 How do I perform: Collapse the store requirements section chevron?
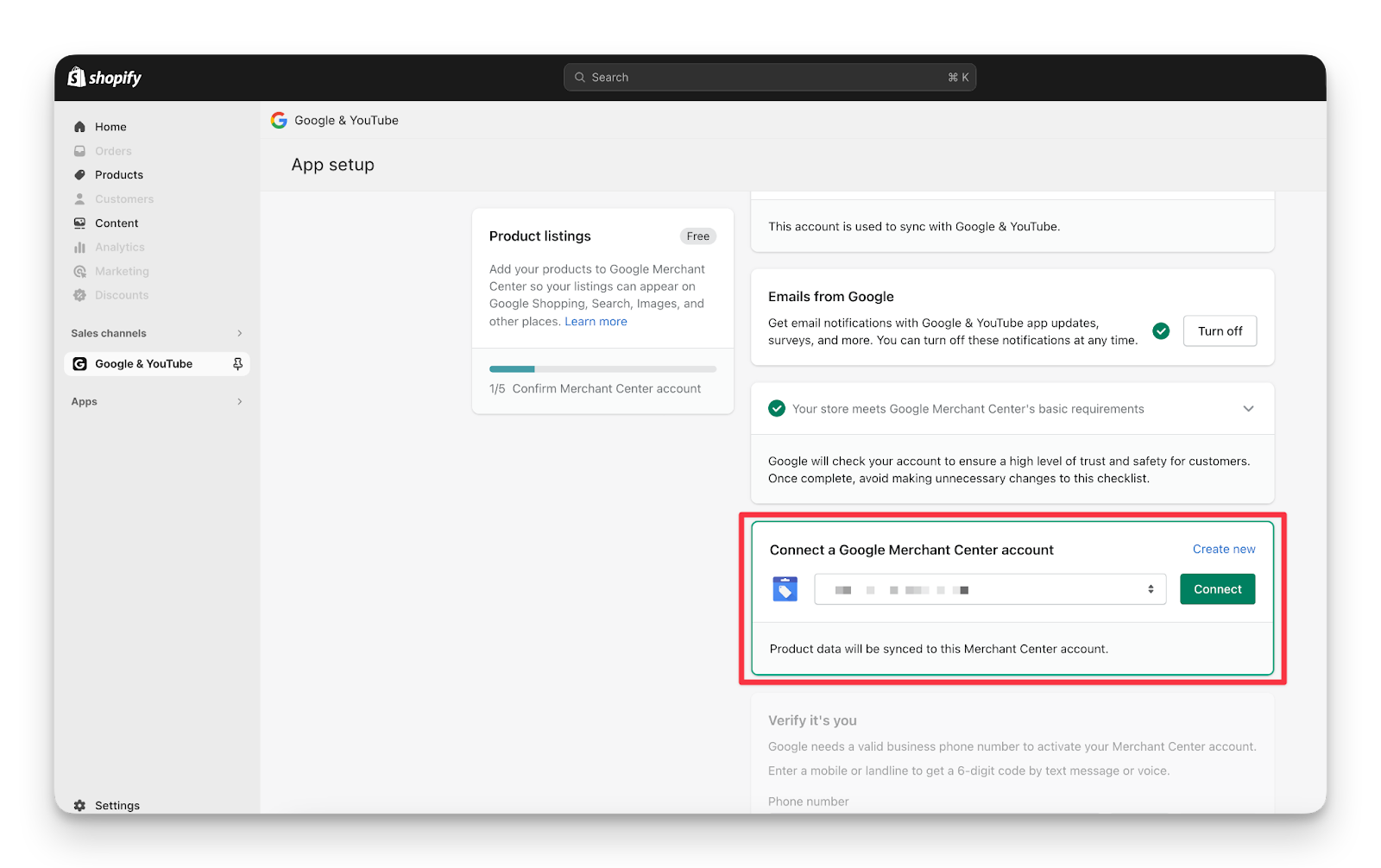coord(1248,409)
